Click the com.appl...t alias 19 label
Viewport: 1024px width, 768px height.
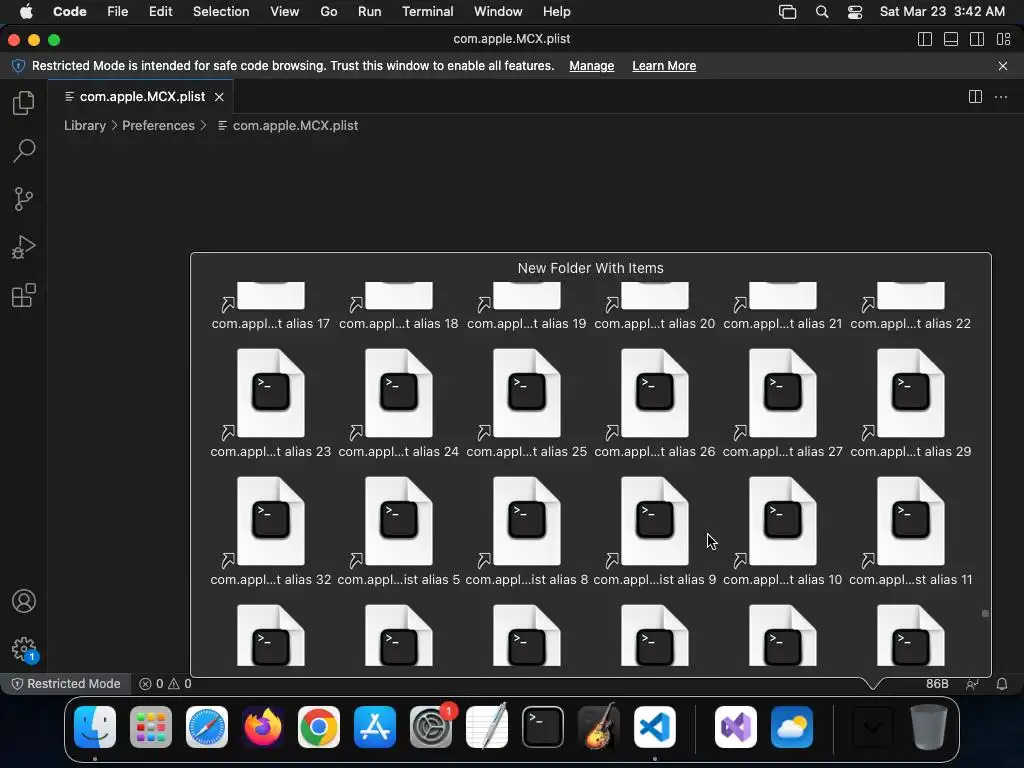click(x=526, y=323)
